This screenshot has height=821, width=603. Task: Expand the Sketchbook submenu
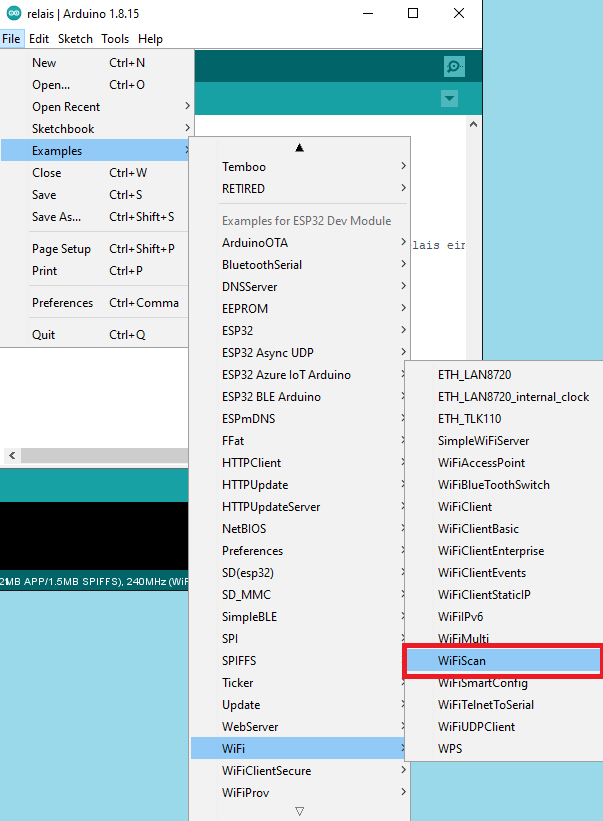pyautogui.click(x=97, y=129)
